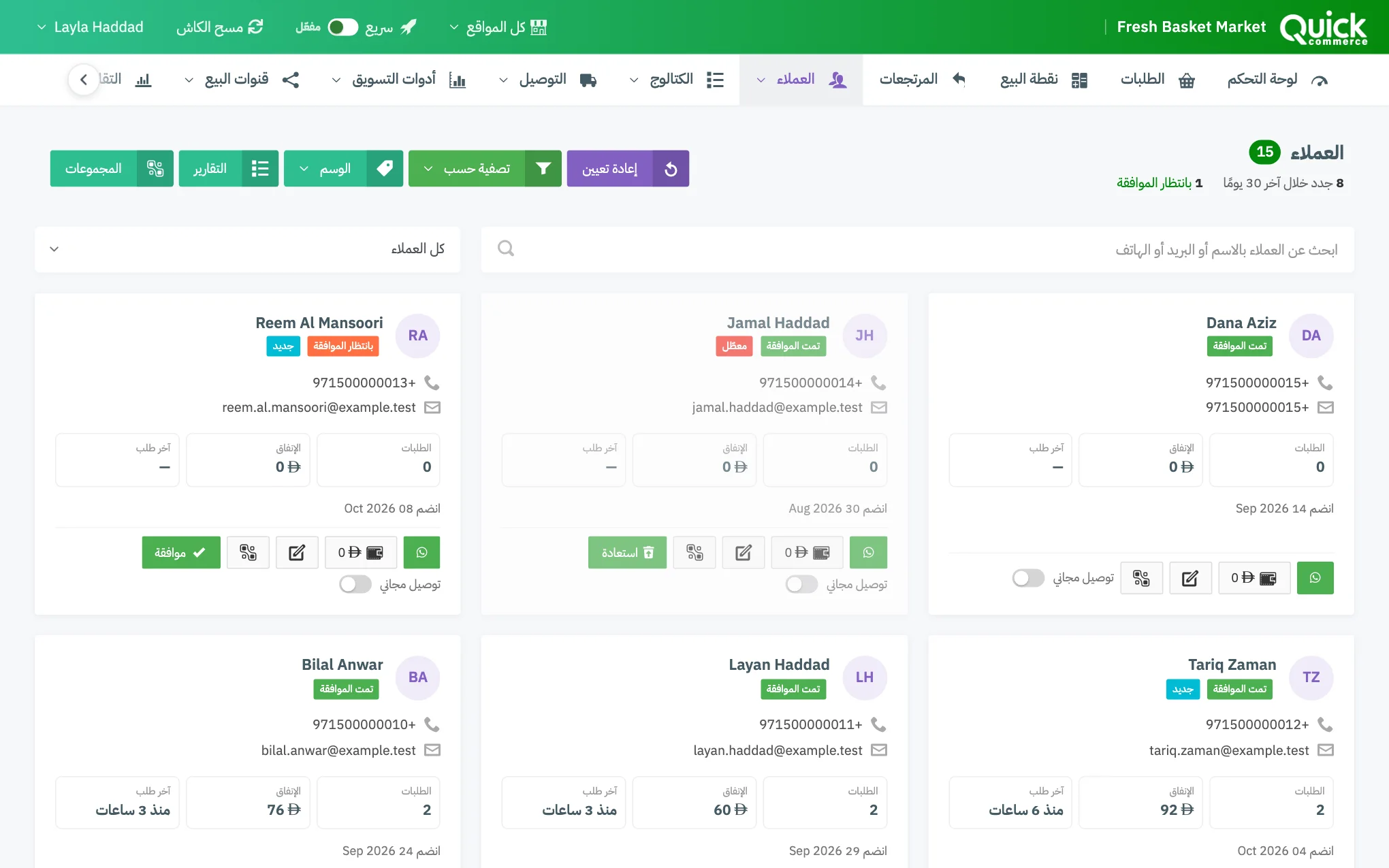Screen dimensions: 1389x868
Task: Open Layla Haddad user menu
Action: (x=90, y=27)
